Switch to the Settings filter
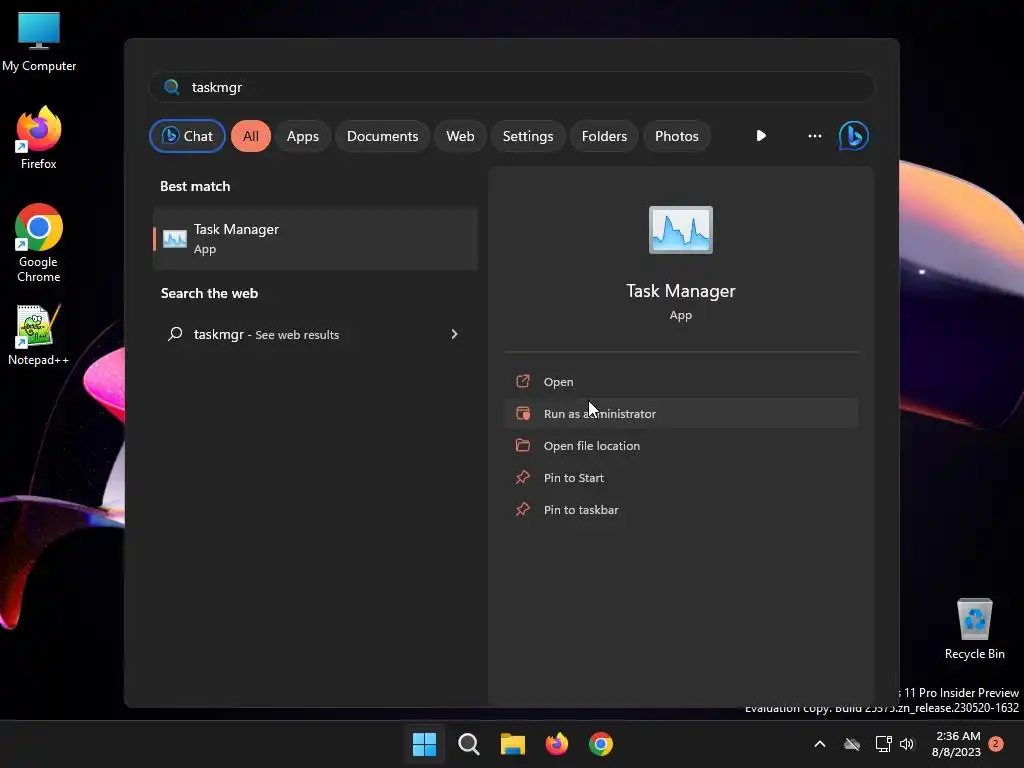This screenshot has width=1024, height=768. pyautogui.click(x=528, y=136)
